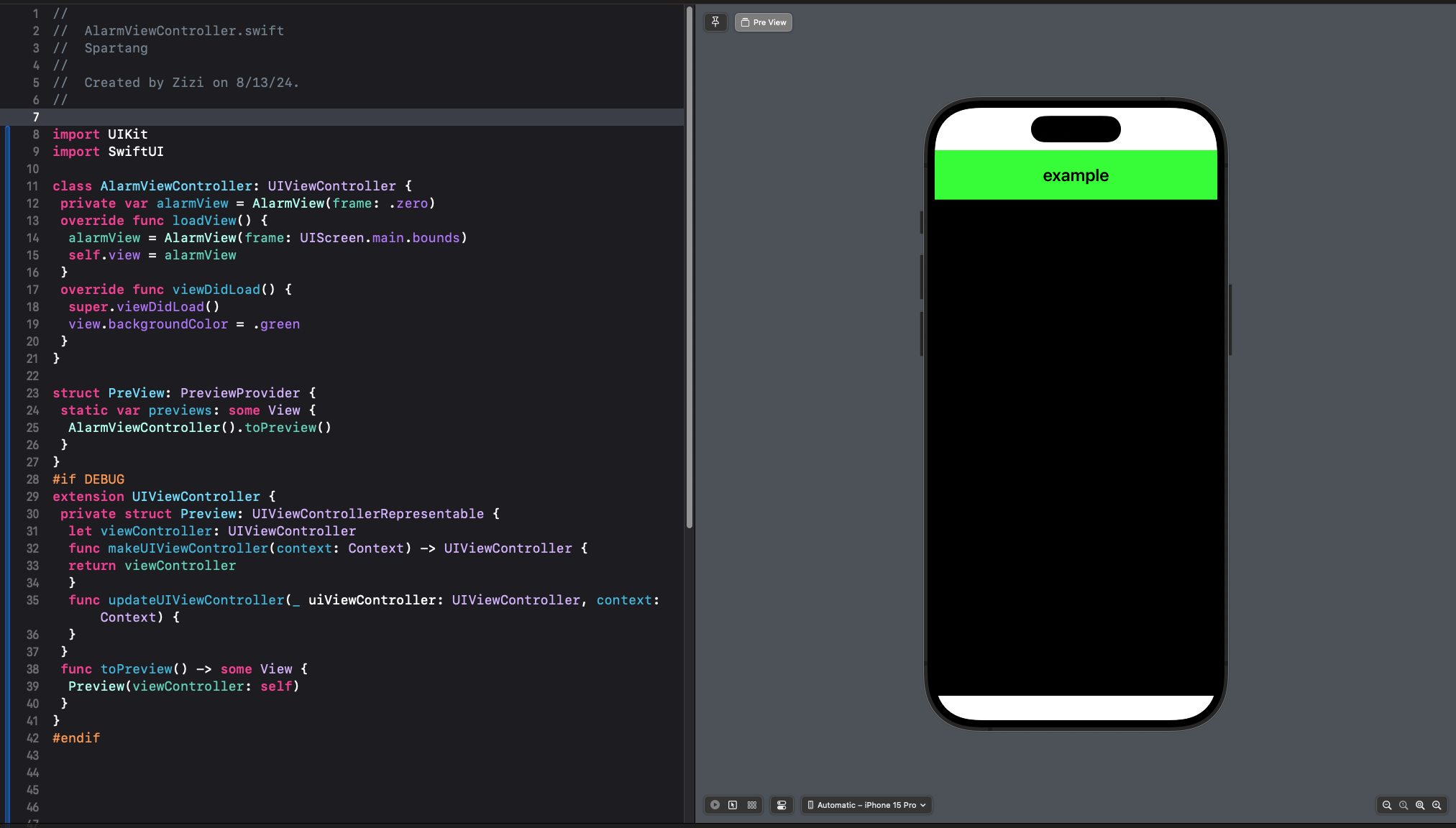Click the iPhone preview black screen area
Screen dimensions: 1456x828
point(1076,446)
